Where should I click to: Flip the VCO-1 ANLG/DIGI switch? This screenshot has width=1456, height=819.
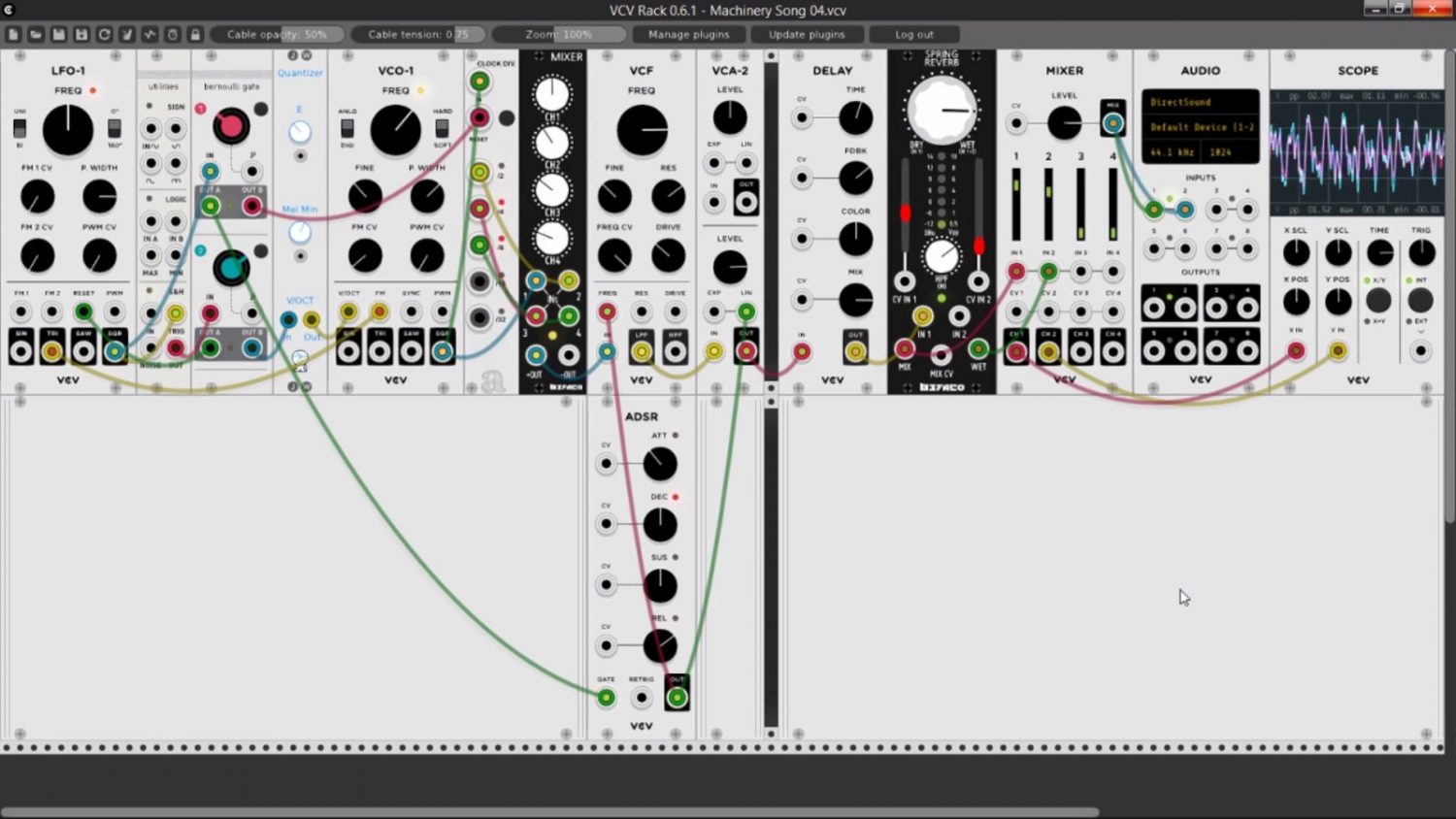(x=347, y=128)
